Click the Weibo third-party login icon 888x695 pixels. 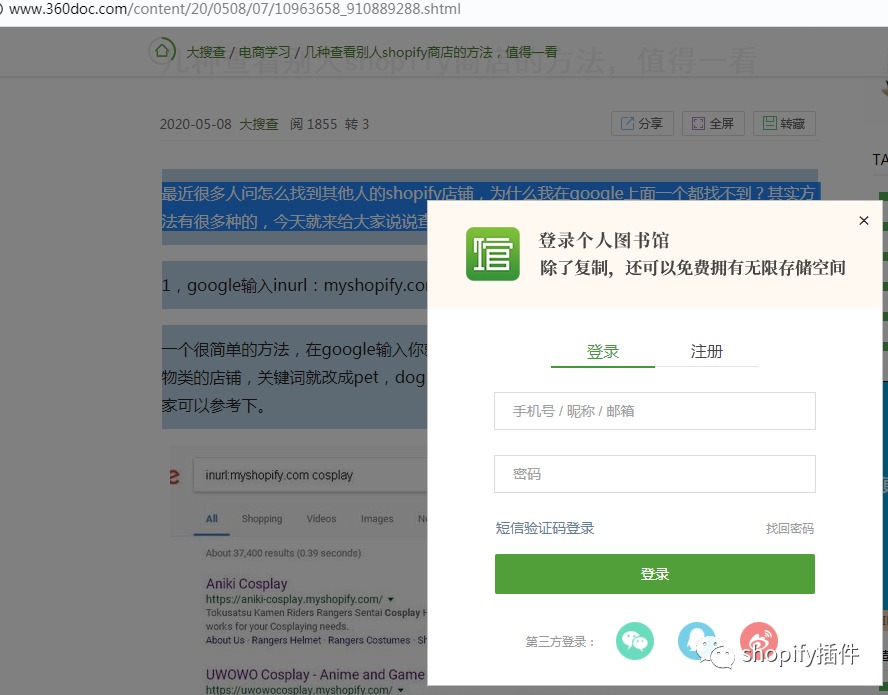(758, 641)
